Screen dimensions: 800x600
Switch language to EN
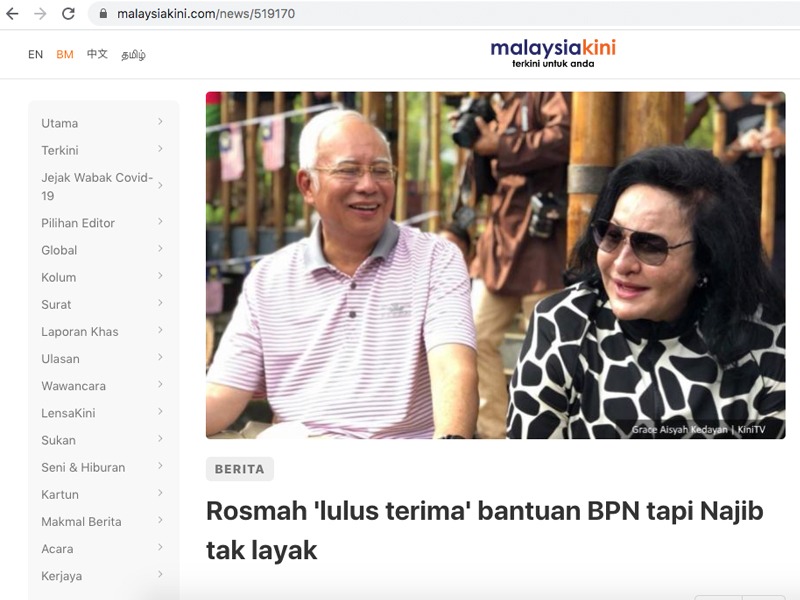click(35, 55)
